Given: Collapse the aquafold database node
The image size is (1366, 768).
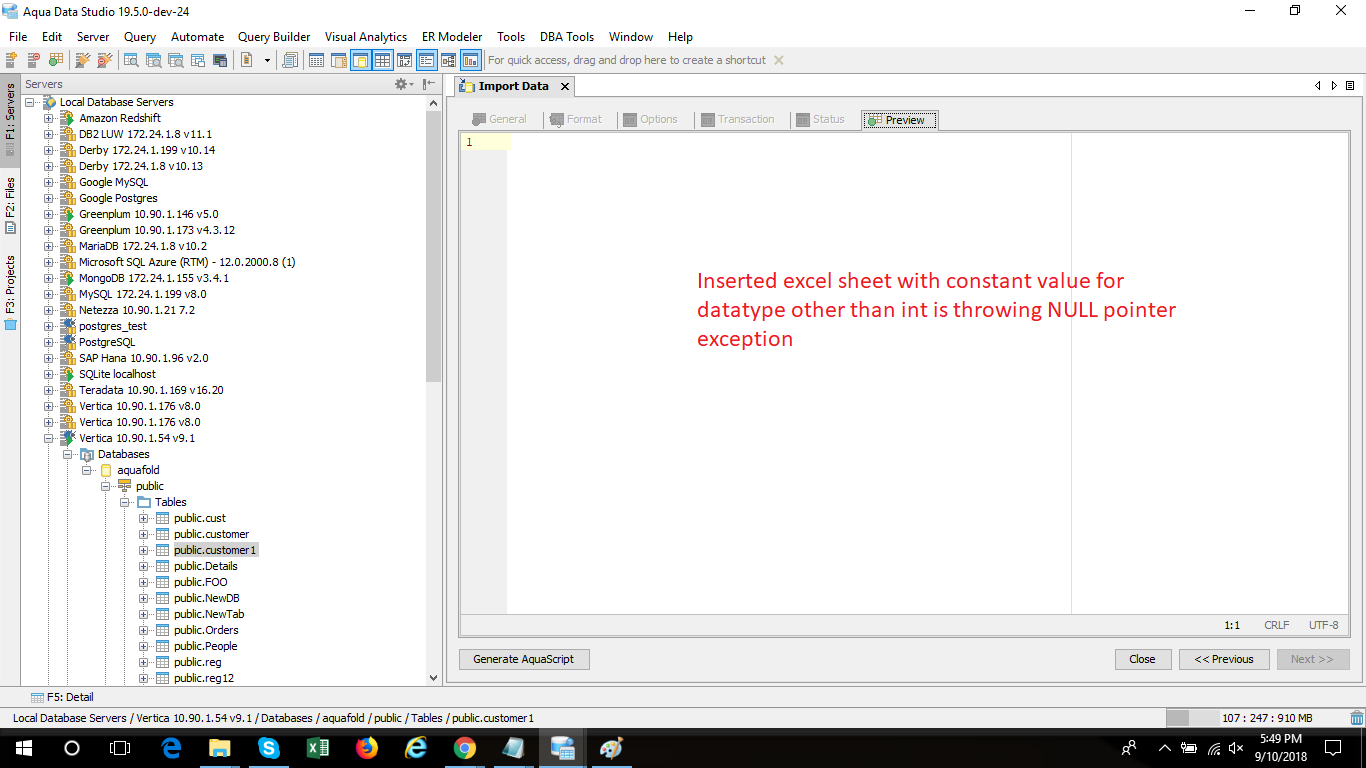Looking at the screenshot, I should pyautogui.click(x=86, y=470).
